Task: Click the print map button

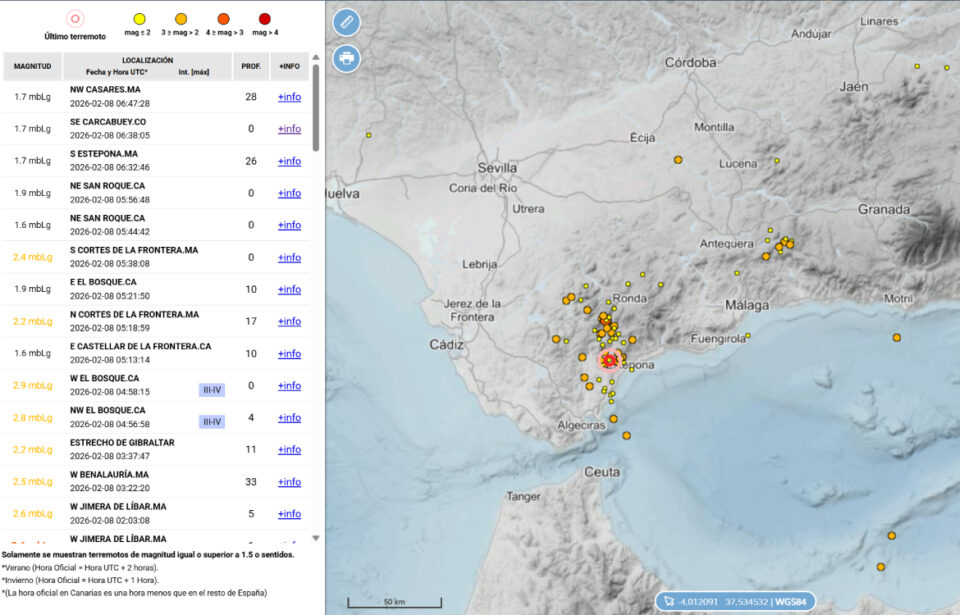Action: (346, 58)
